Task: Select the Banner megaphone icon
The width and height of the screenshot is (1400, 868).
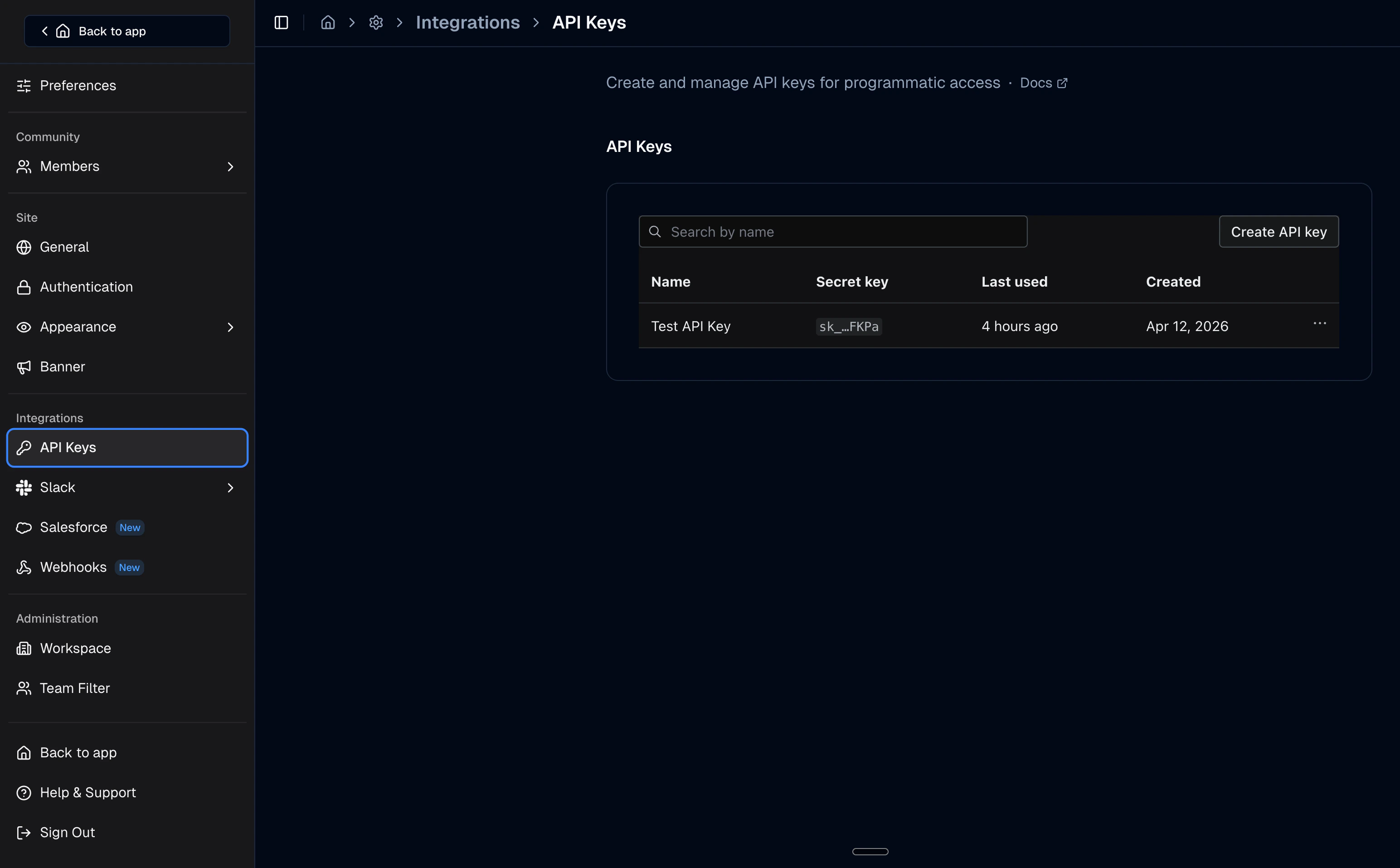Action: pyautogui.click(x=24, y=366)
